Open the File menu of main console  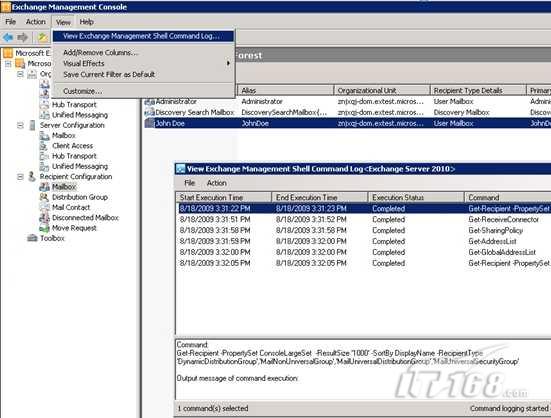tap(11, 22)
